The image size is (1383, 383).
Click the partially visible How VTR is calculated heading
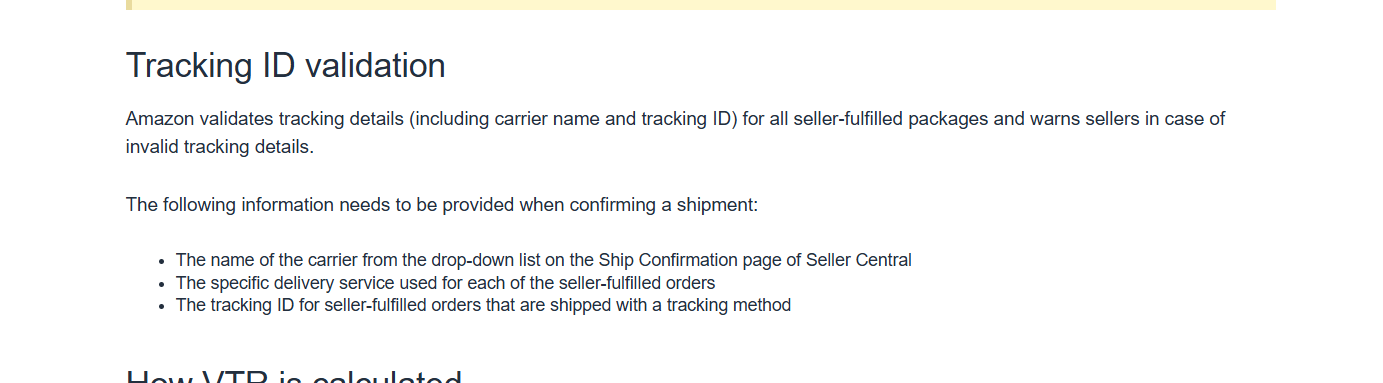(294, 376)
